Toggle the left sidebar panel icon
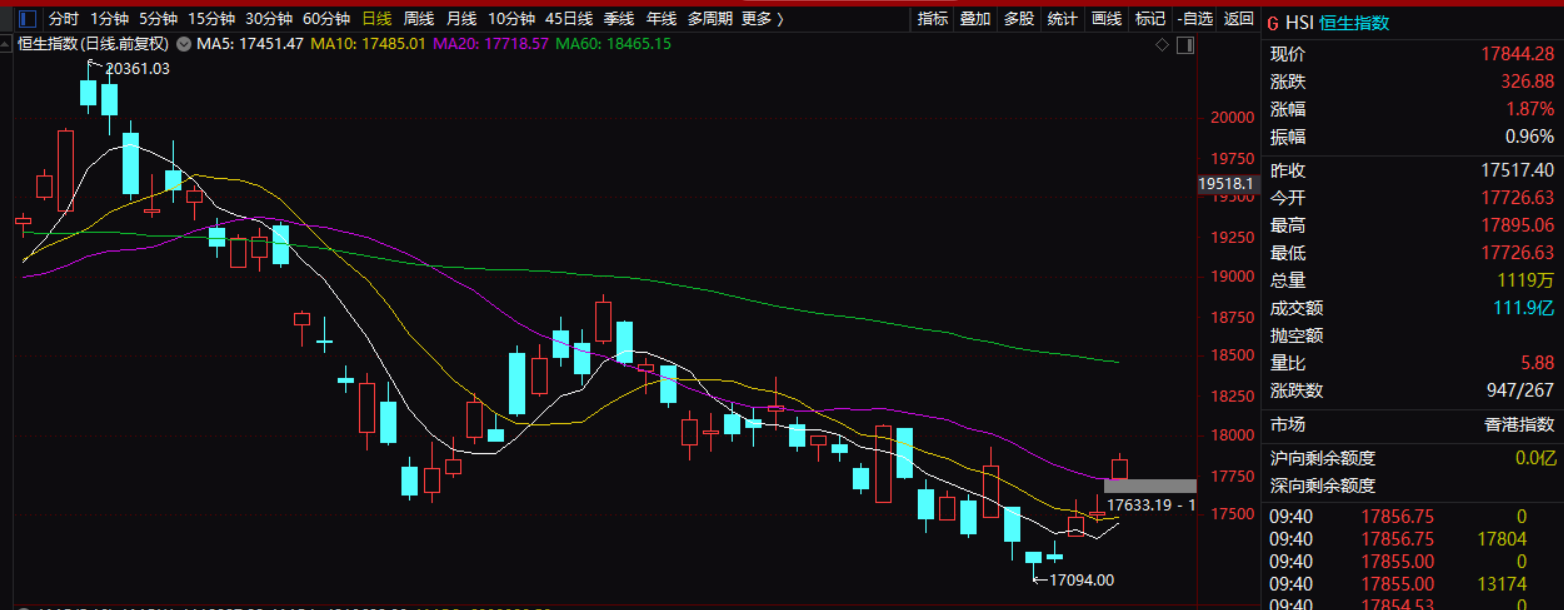The image size is (1564, 610). click(28, 19)
